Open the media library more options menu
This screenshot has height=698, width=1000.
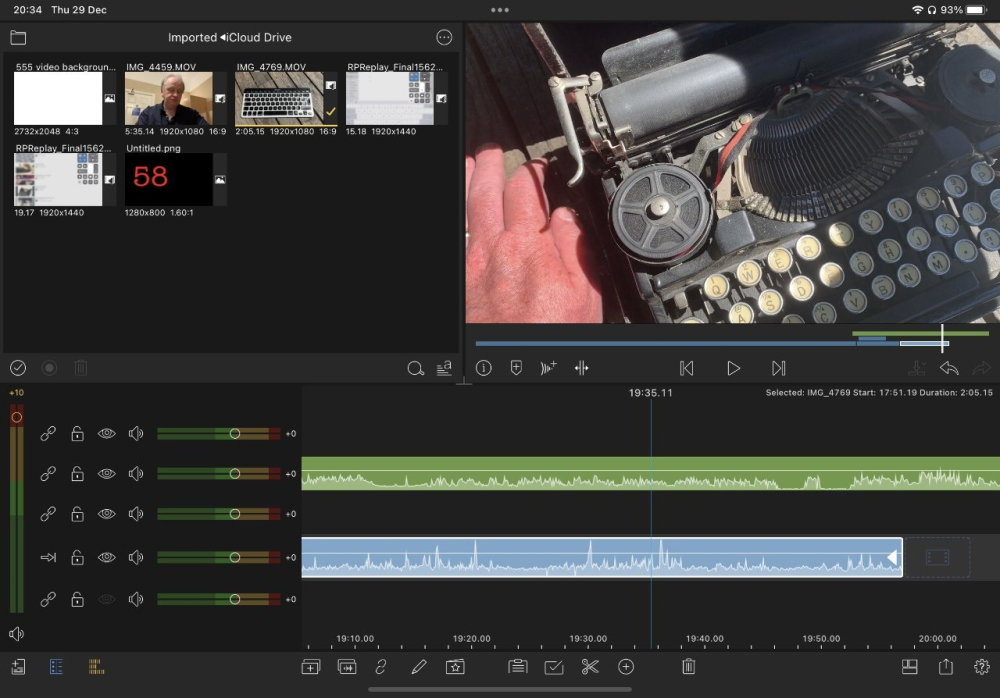[444, 38]
